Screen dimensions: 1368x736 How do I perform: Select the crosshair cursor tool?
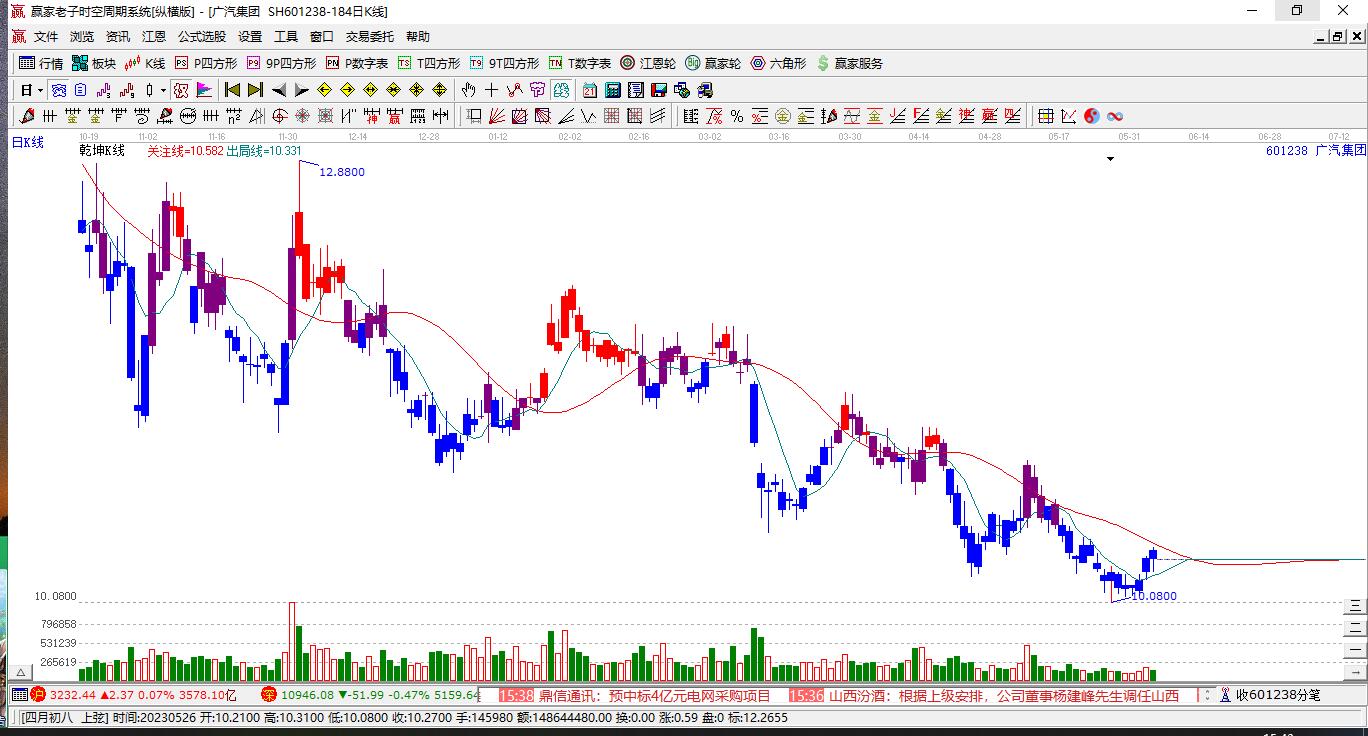(x=491, y=90)
